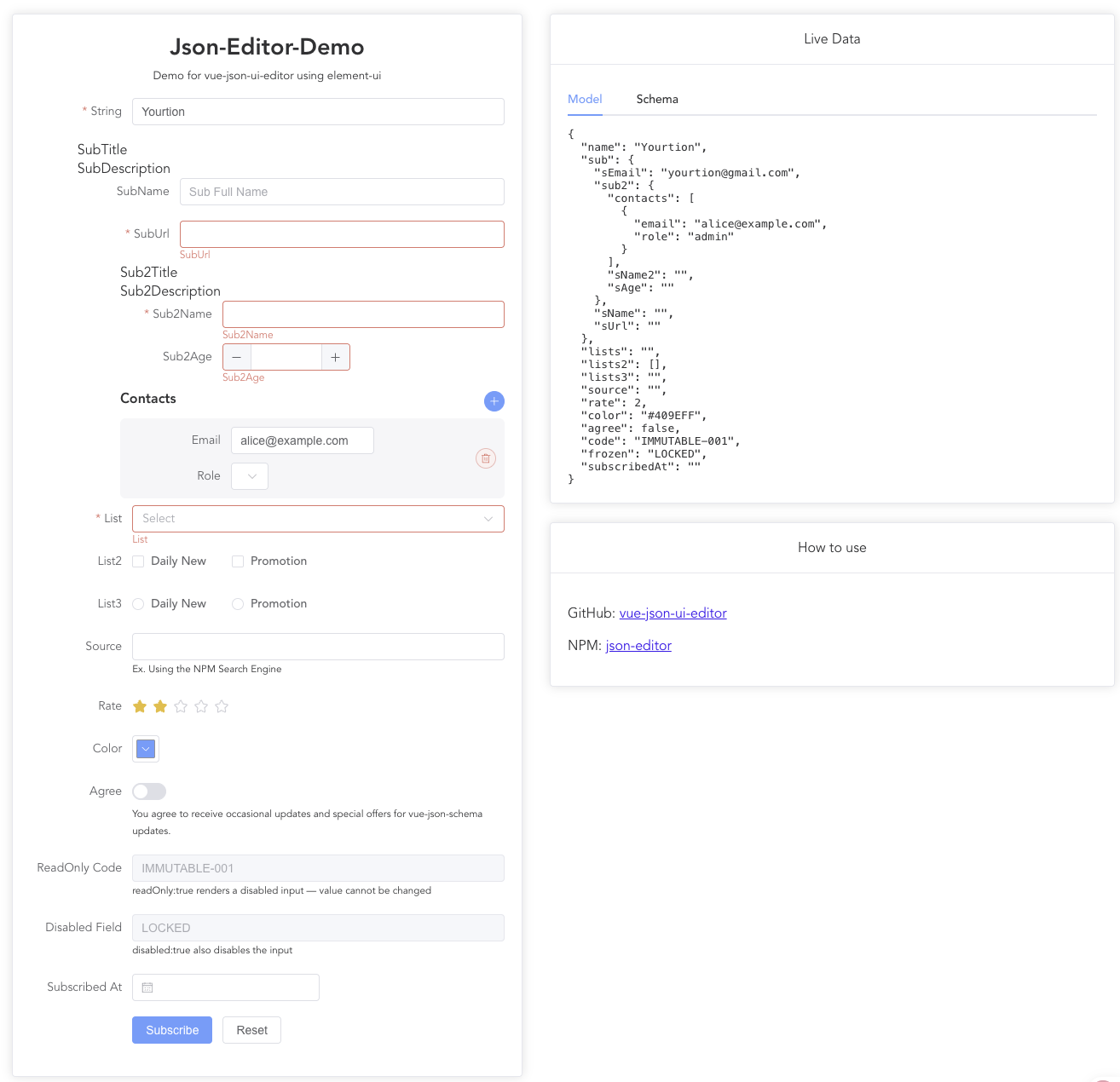Click the Json-Editor-Demo title
1120x1082 pixels.
pos(267,47)
